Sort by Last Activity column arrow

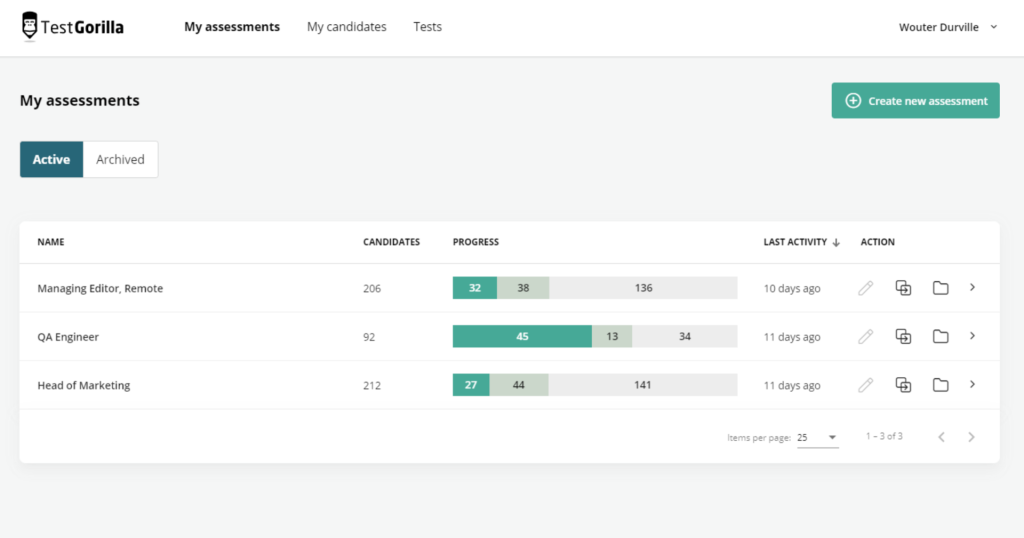point(836,242)
